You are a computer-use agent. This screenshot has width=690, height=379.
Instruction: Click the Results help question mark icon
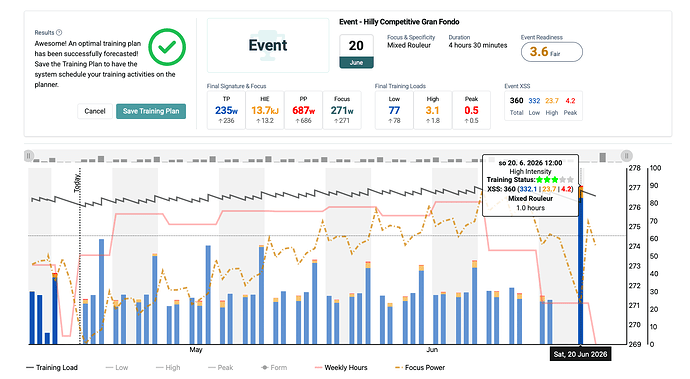tap(59, 33)
